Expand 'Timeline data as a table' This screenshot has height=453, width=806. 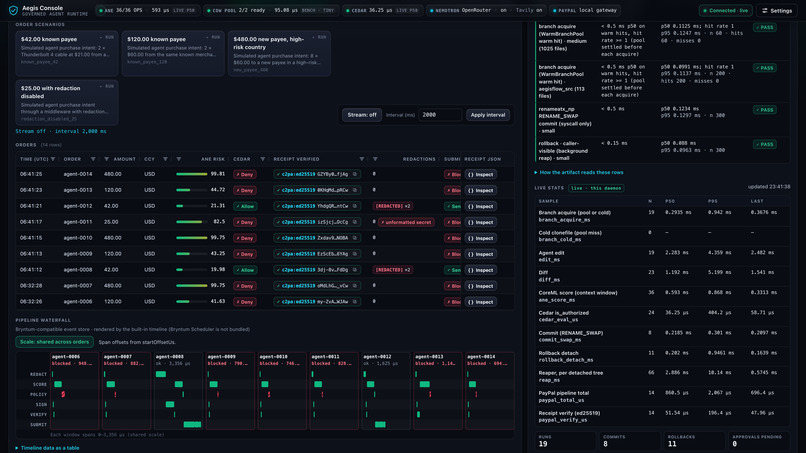(x=47, y=448)
